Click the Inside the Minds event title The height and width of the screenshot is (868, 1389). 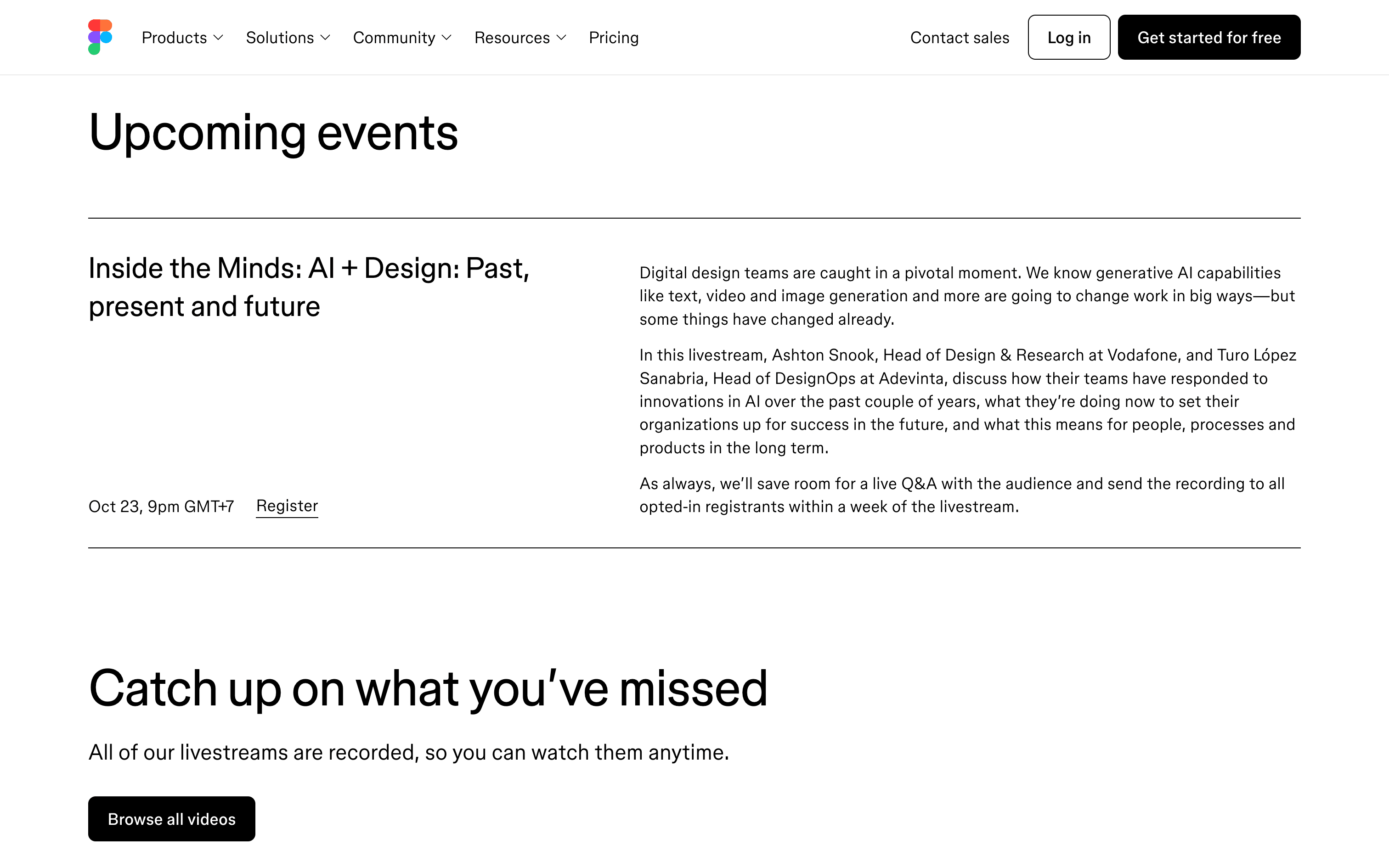click(309, 287)
